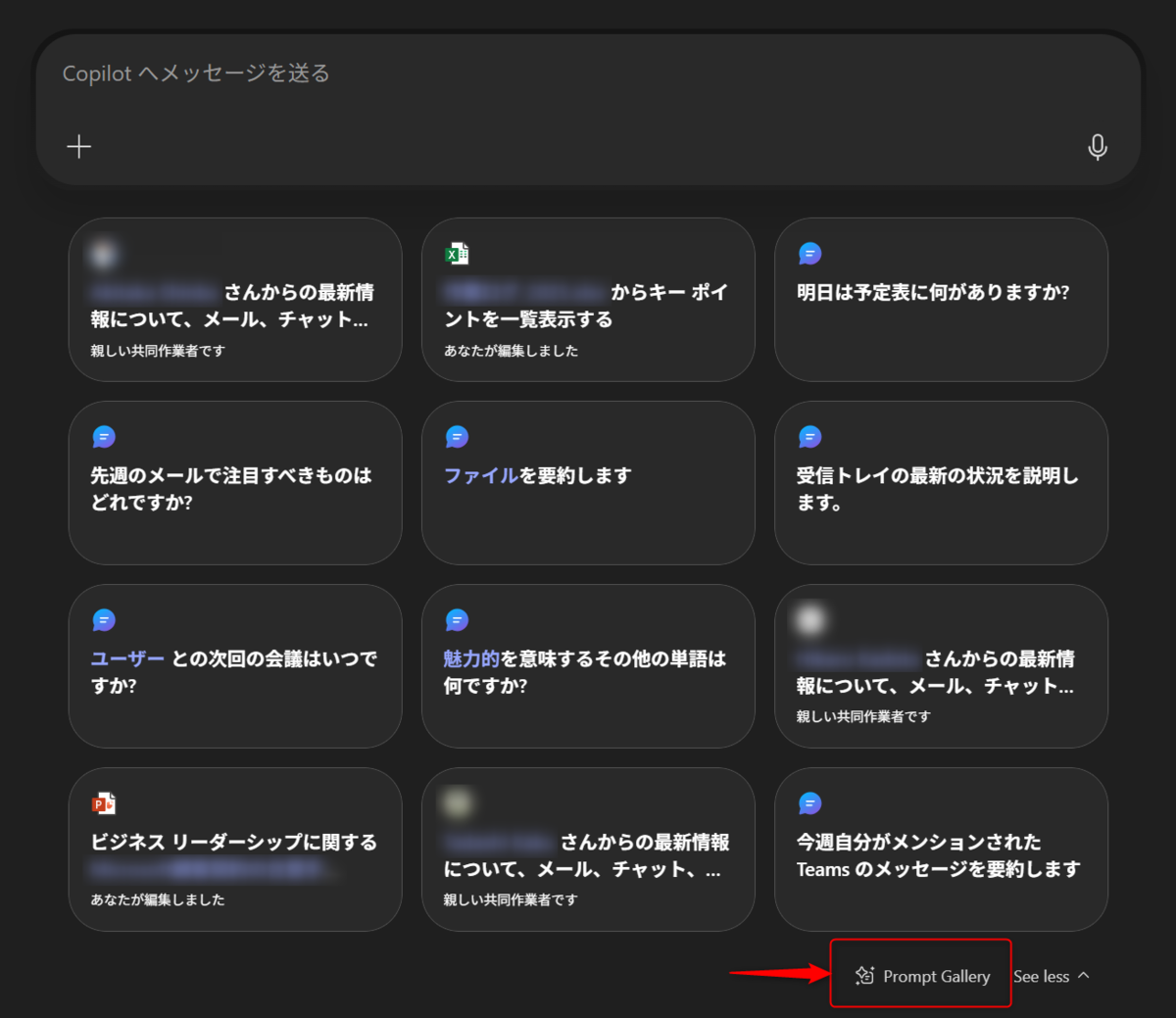Click chat icon on 先週のメール card
1176x1018 pixels.
[104, 437]
